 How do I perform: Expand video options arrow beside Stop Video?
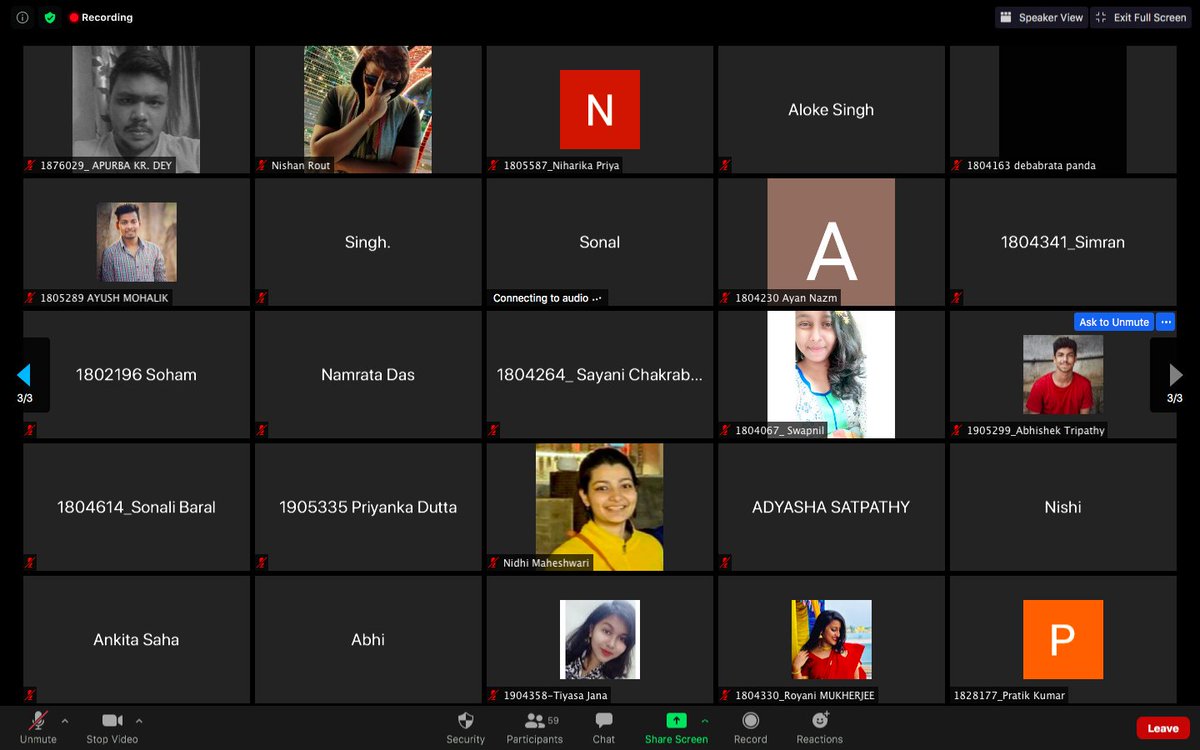click(139, 720)
